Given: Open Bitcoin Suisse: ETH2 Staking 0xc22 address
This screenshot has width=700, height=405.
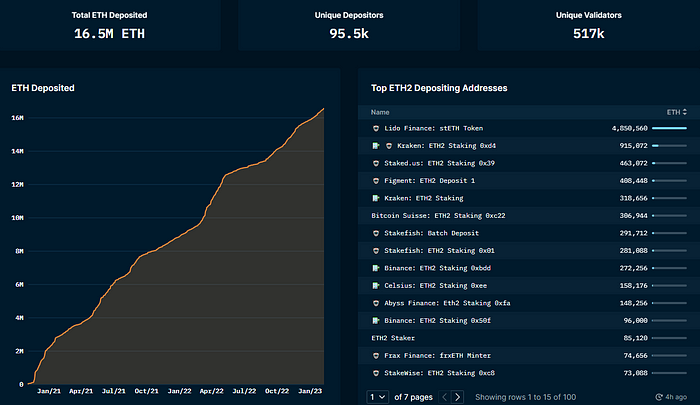Looking at the screenshot, I should (x=438, y=216).
